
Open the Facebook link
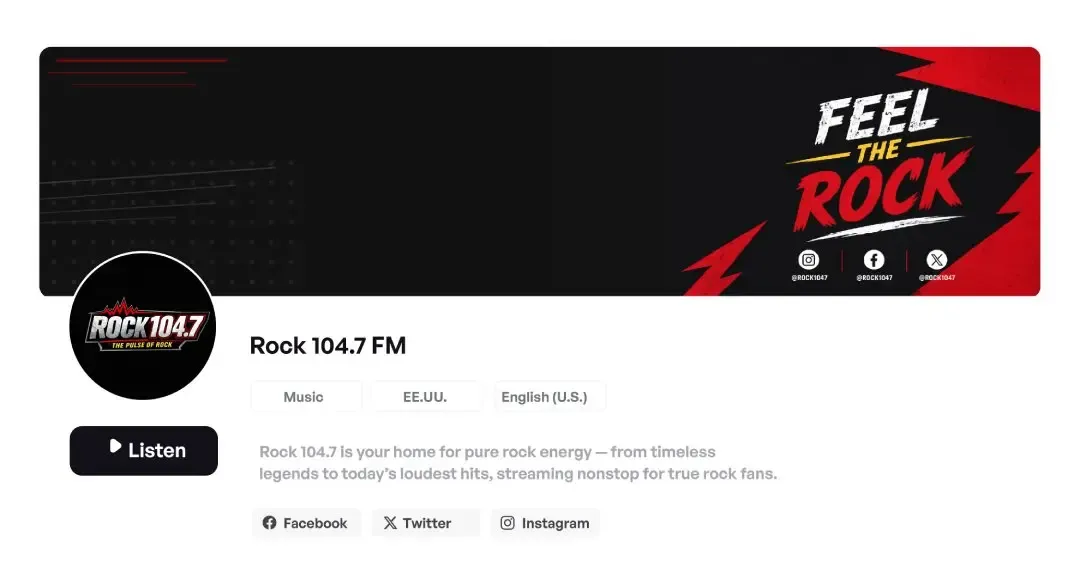point(306,523)
